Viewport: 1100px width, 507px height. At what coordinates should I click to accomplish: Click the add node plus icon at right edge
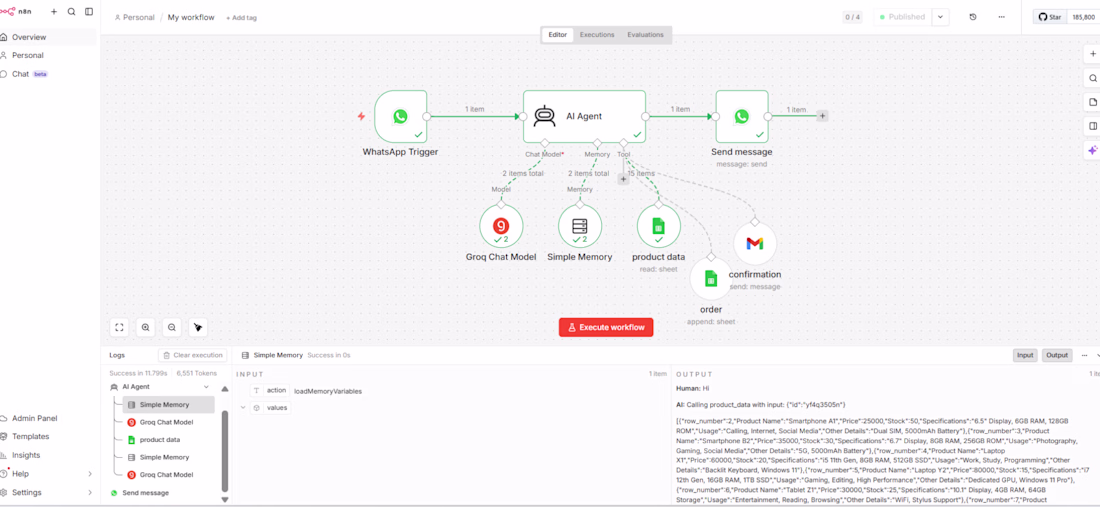coord(1092,53)
